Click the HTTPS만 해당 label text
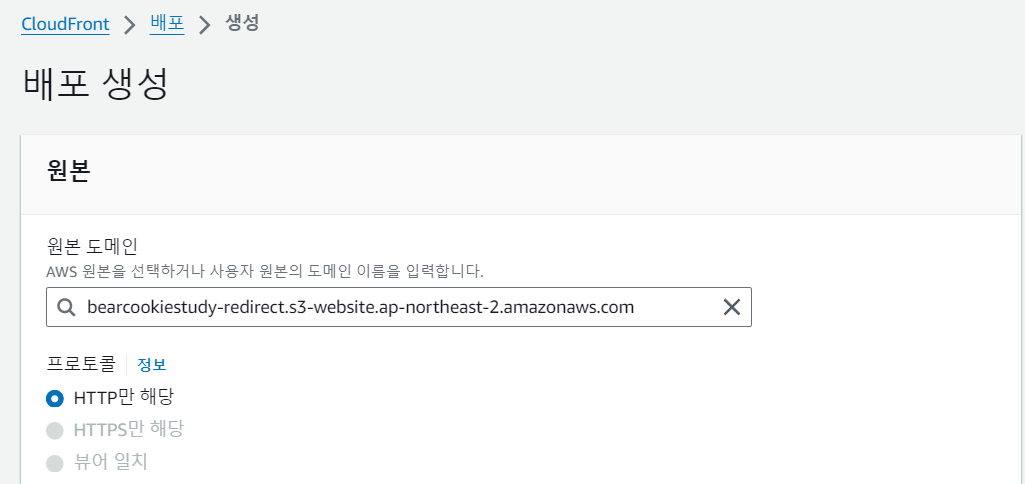This screenshot has height=484, width=1025. click(129, 430)
